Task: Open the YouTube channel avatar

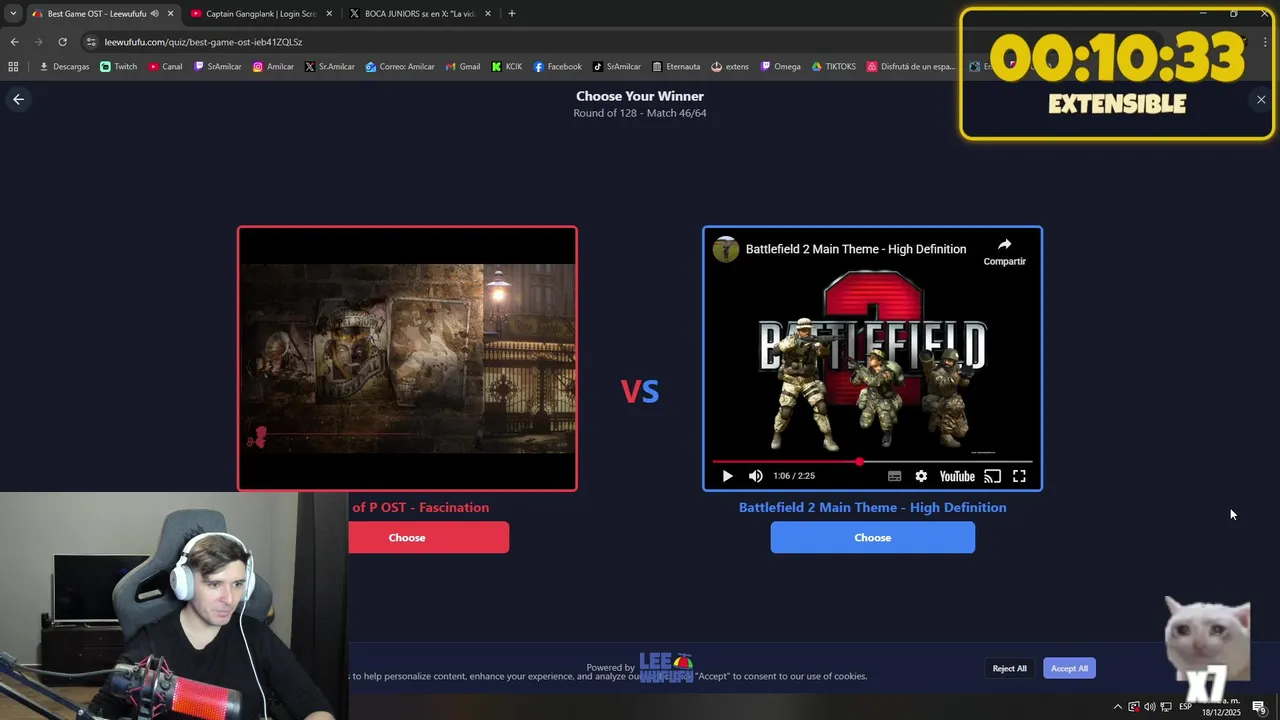Action: (x=726, y=249)
